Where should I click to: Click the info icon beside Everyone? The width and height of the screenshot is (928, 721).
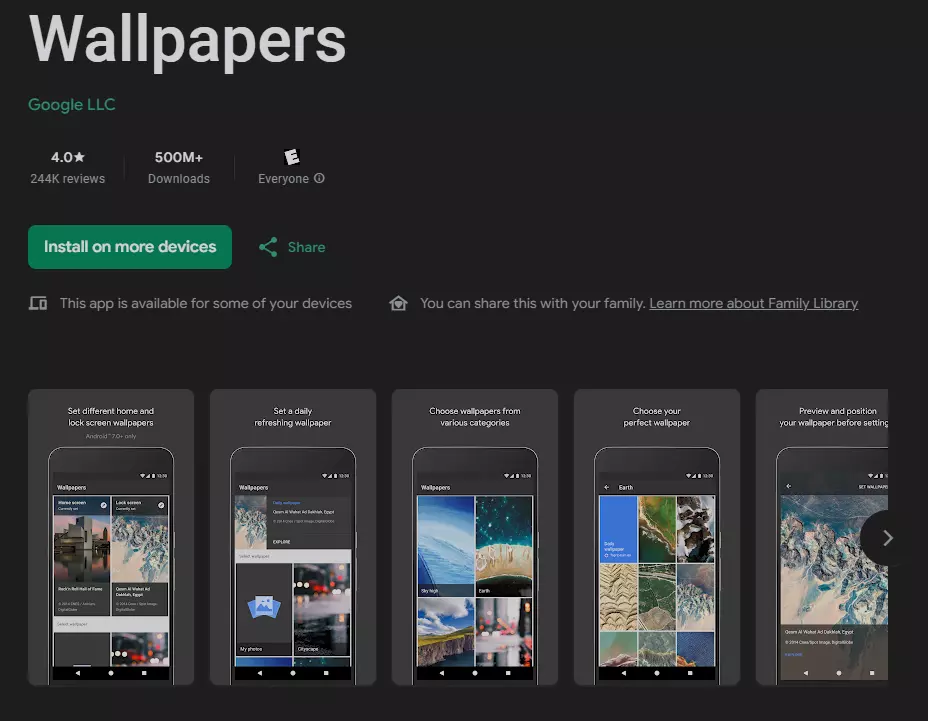click(x=320, y=179)
